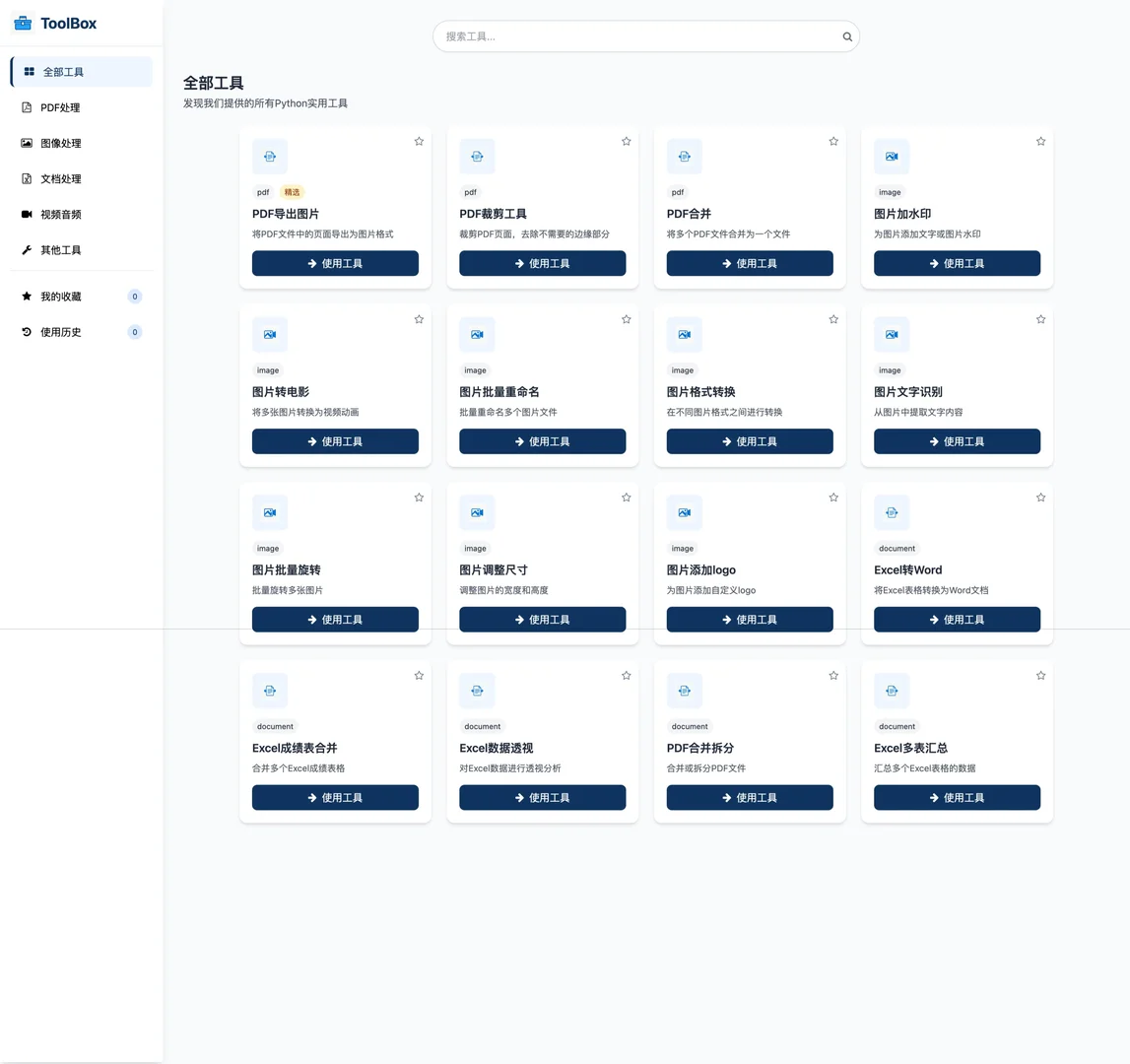1130x1064 pixels.
Task: Star the Excel成绩表合并 tool
Action: (x=419, y=676)
